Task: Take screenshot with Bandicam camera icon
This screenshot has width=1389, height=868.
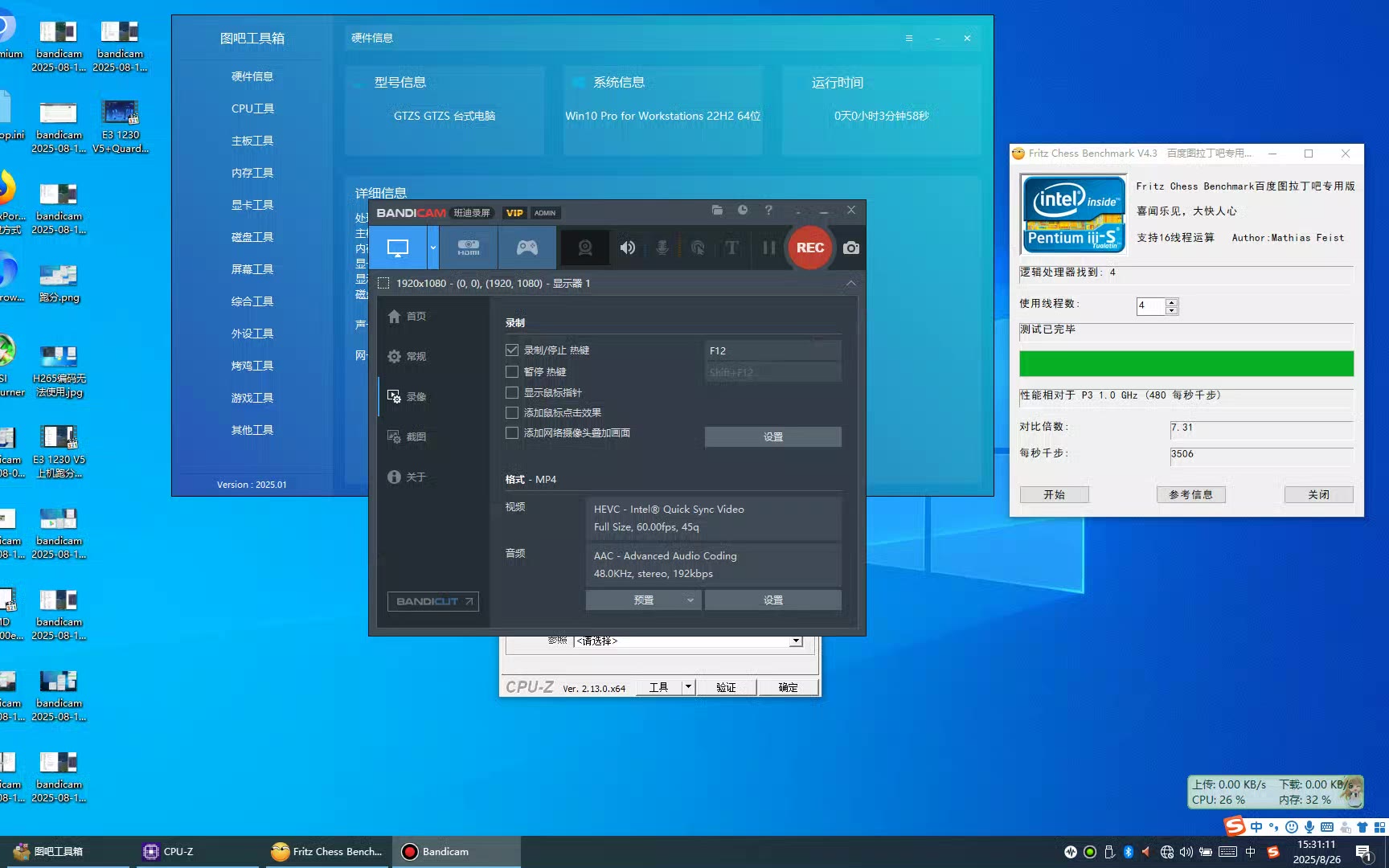Action: tap(851, 248)
